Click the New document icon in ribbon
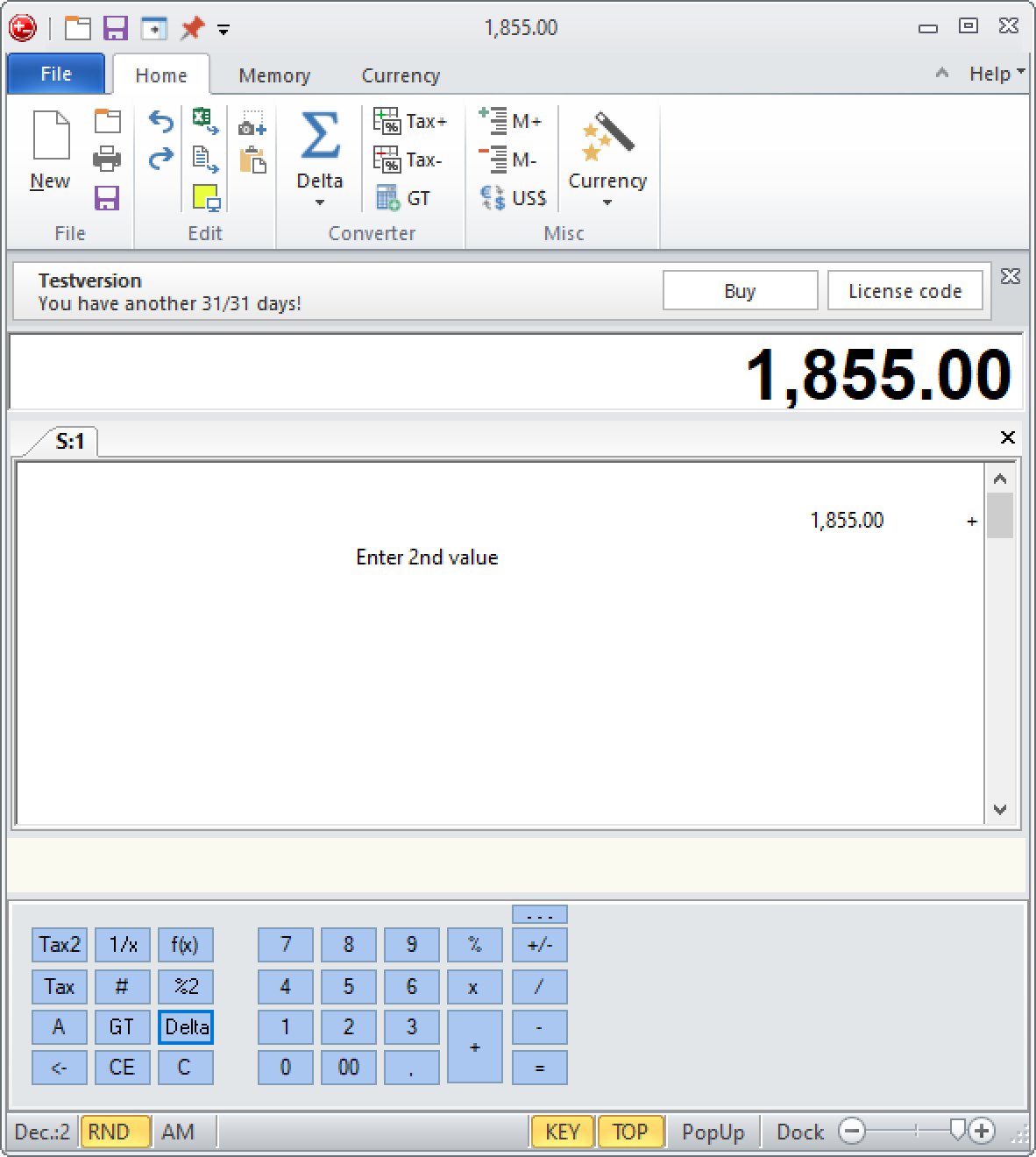This screenshot has height=1157, width=1036. coord(50,150)
